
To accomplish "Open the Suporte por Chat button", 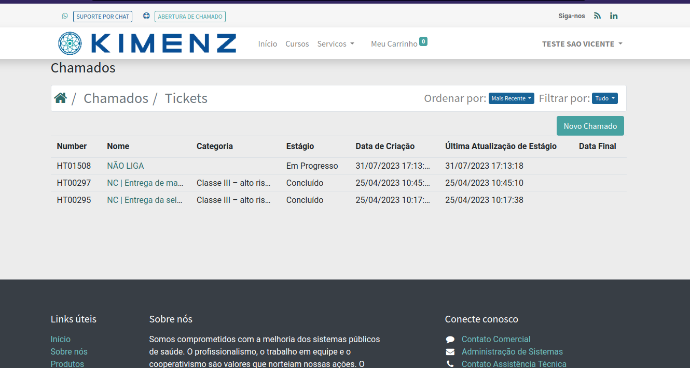I will click(x=103, y=17).
